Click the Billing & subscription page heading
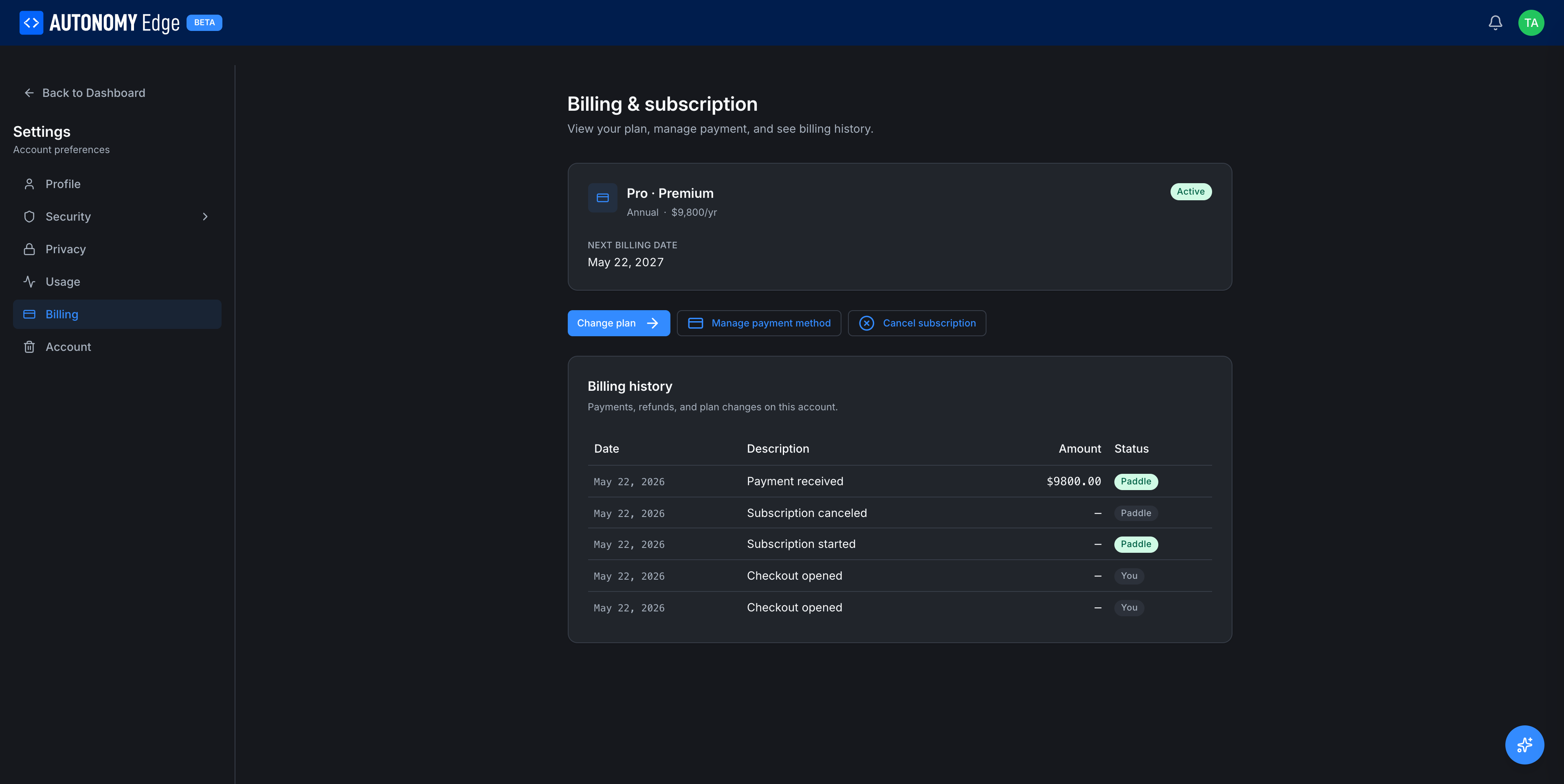 662,104
